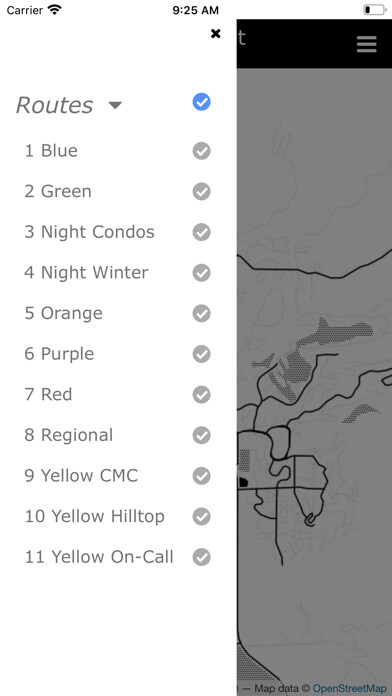Close the routes side panel

click(x=215, y=34)
